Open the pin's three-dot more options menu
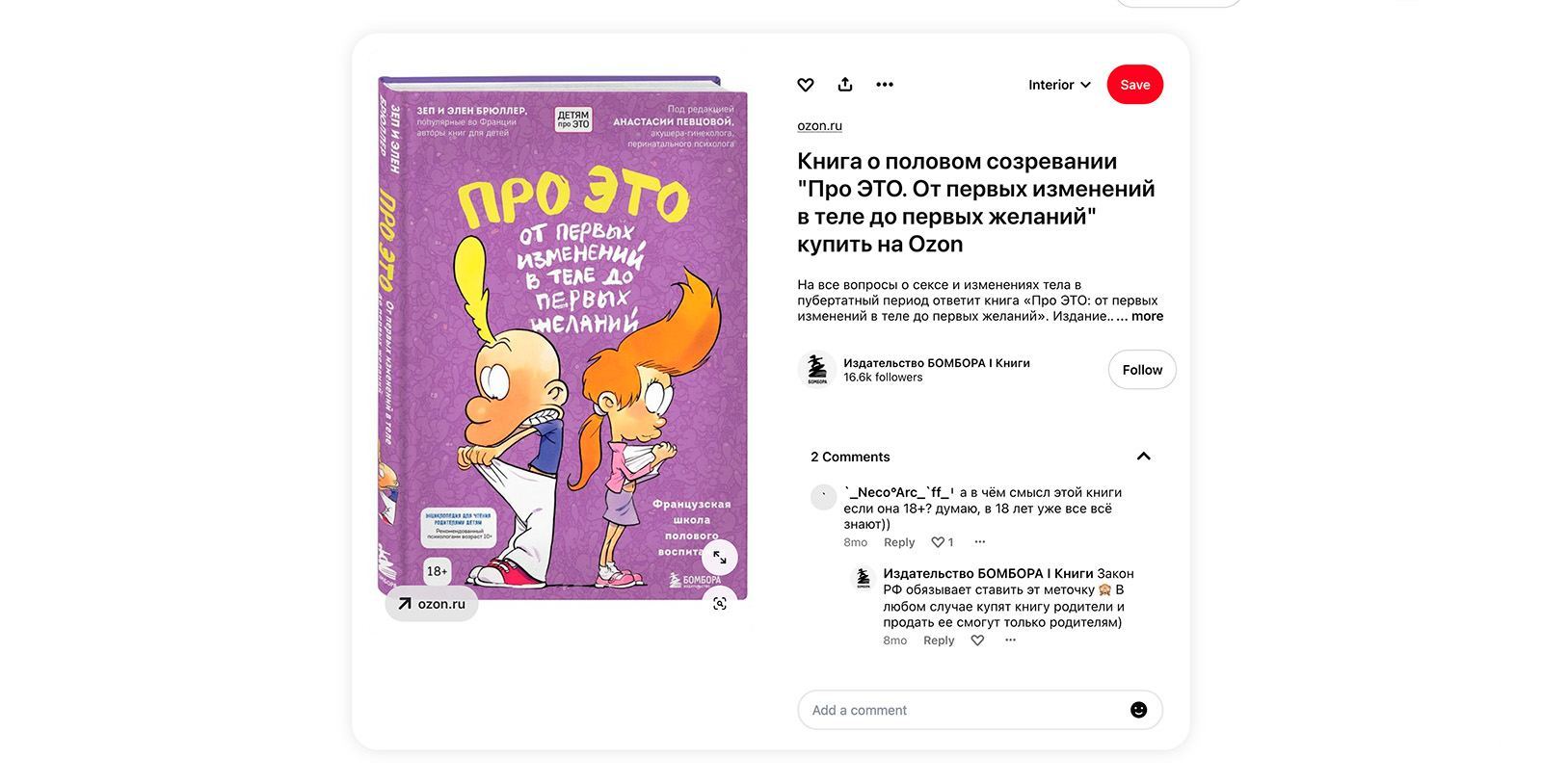The image size is (1542, 784). pyautogui.click(x=885, y=85)
